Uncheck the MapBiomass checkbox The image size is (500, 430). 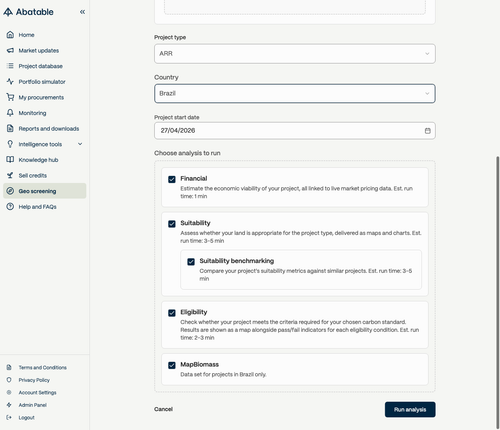tap(172, 365)
